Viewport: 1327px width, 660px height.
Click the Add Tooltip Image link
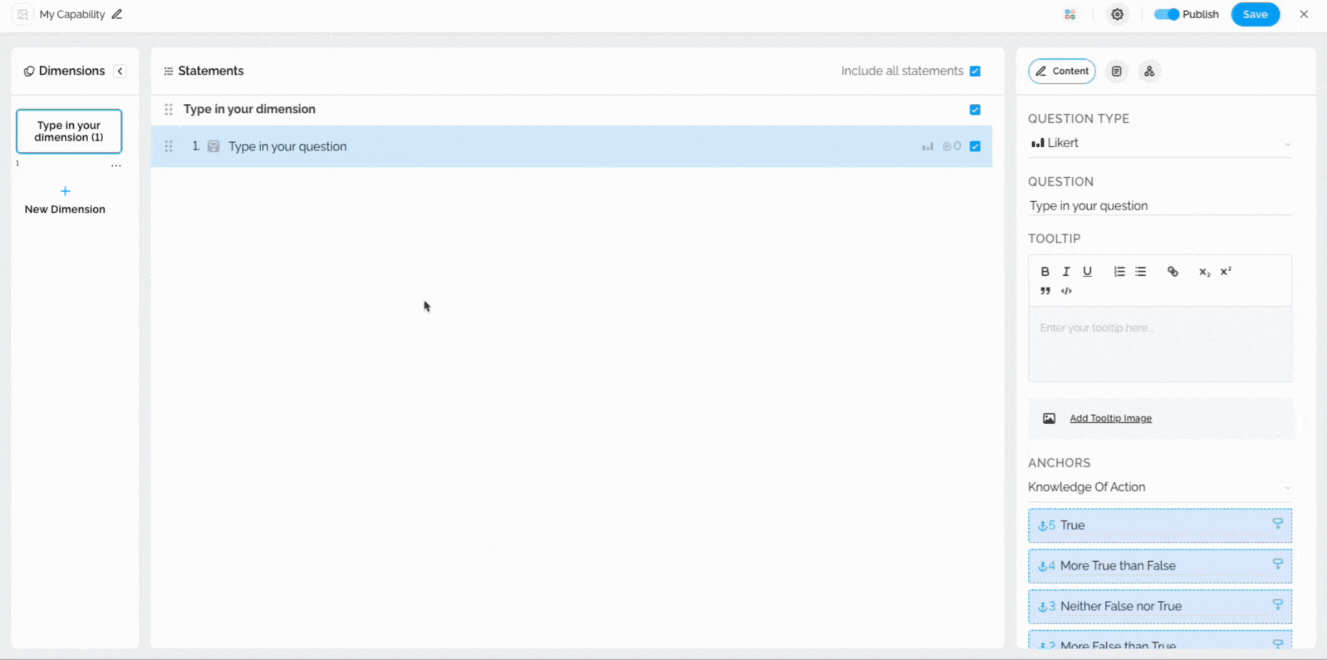1110,419
